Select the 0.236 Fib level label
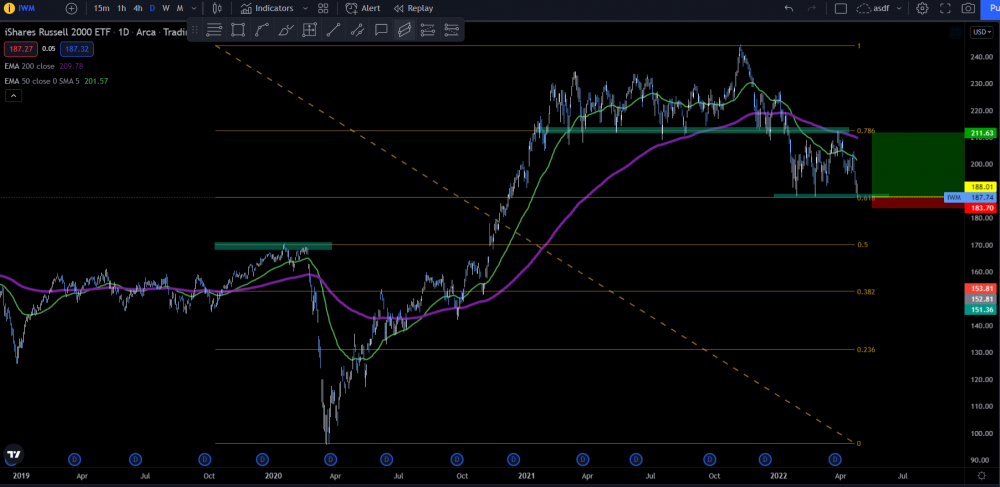The width and height of the screenshot is (1000, 487). [865, 350]
